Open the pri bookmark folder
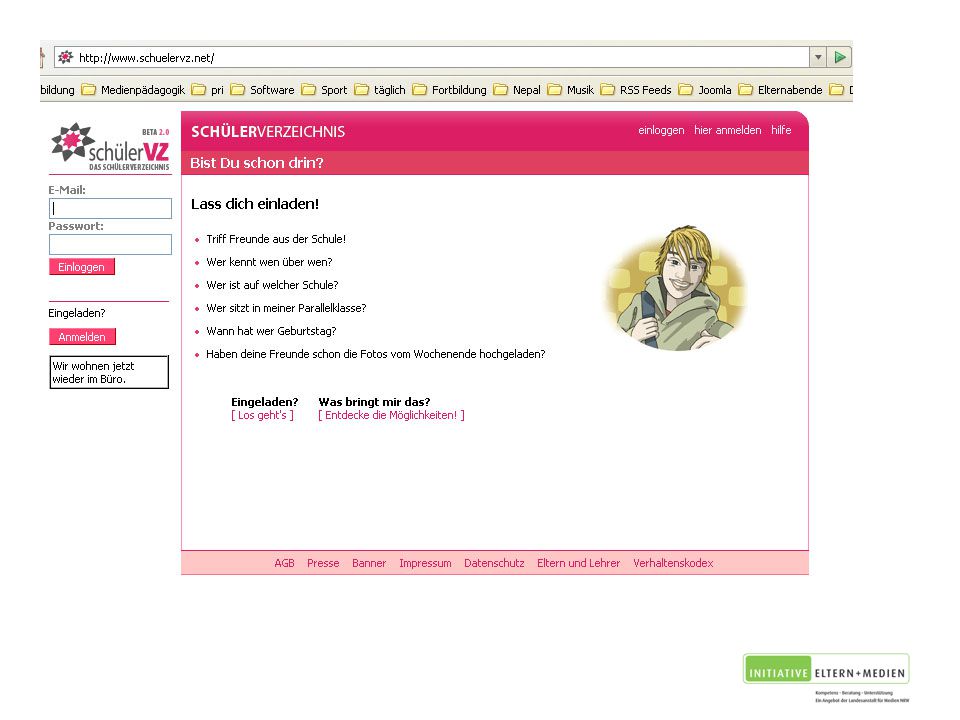The height and width of the screenshot is (720, 960). pyautogui.click(x=207, y=90)
